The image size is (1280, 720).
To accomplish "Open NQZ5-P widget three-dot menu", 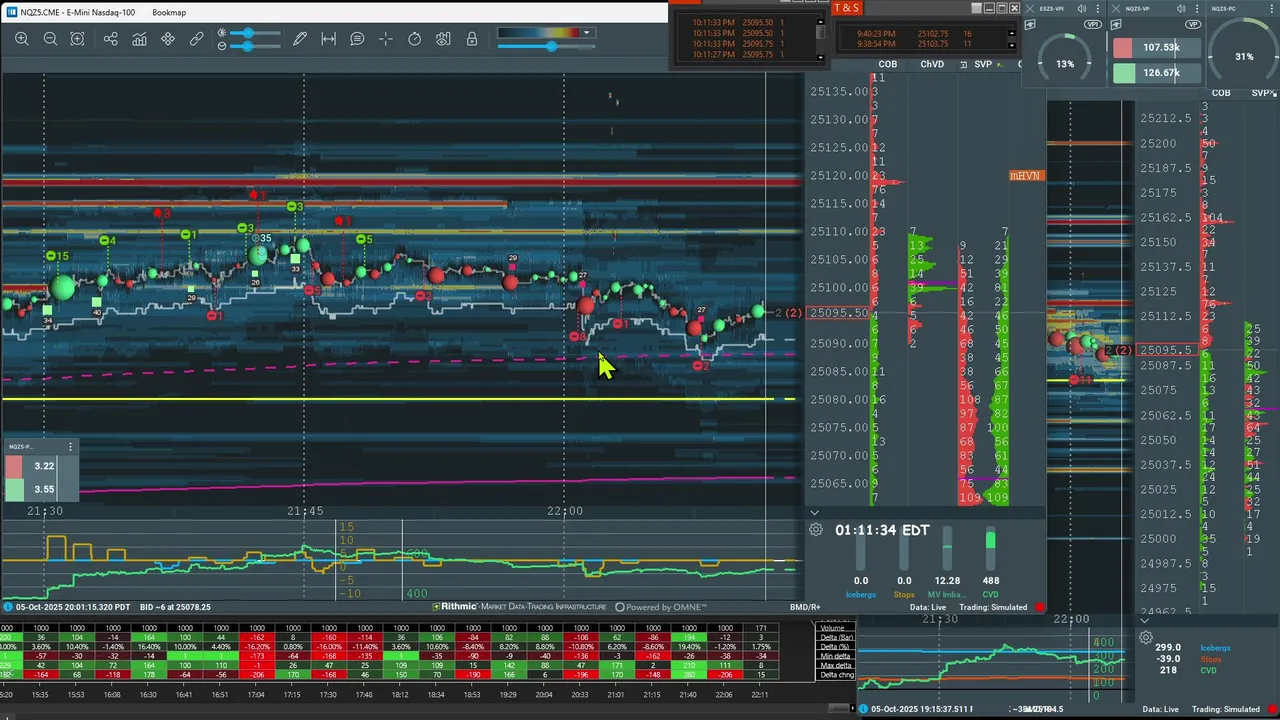I will tap(70, 447).
